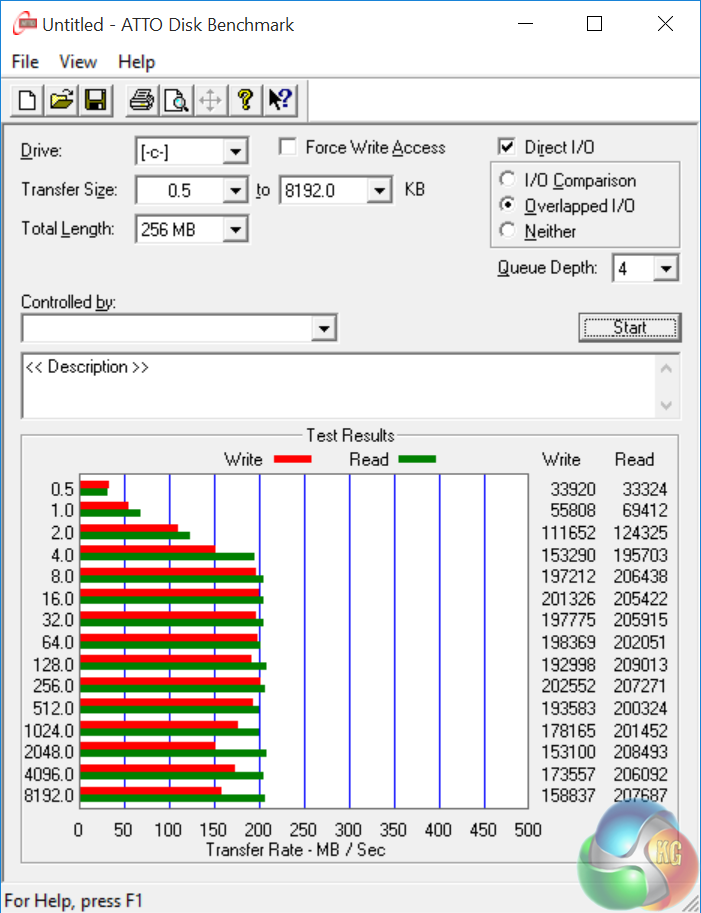Open the Help menu
701x913 pixels.
coord(137,62)
